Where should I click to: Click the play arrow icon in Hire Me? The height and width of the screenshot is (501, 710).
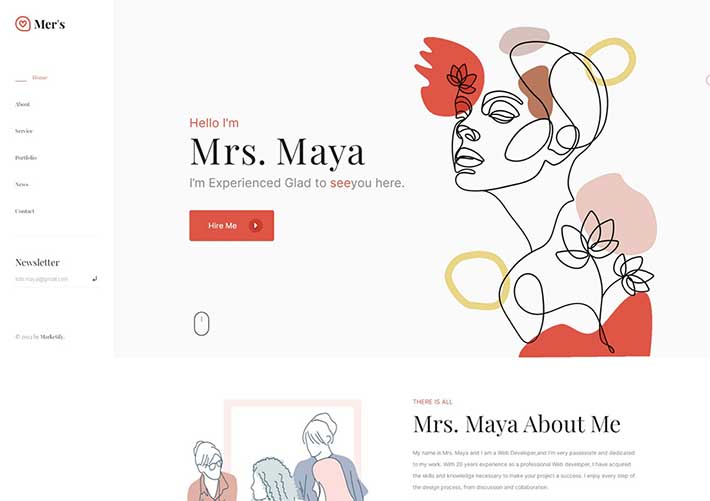tap(255, 226)
